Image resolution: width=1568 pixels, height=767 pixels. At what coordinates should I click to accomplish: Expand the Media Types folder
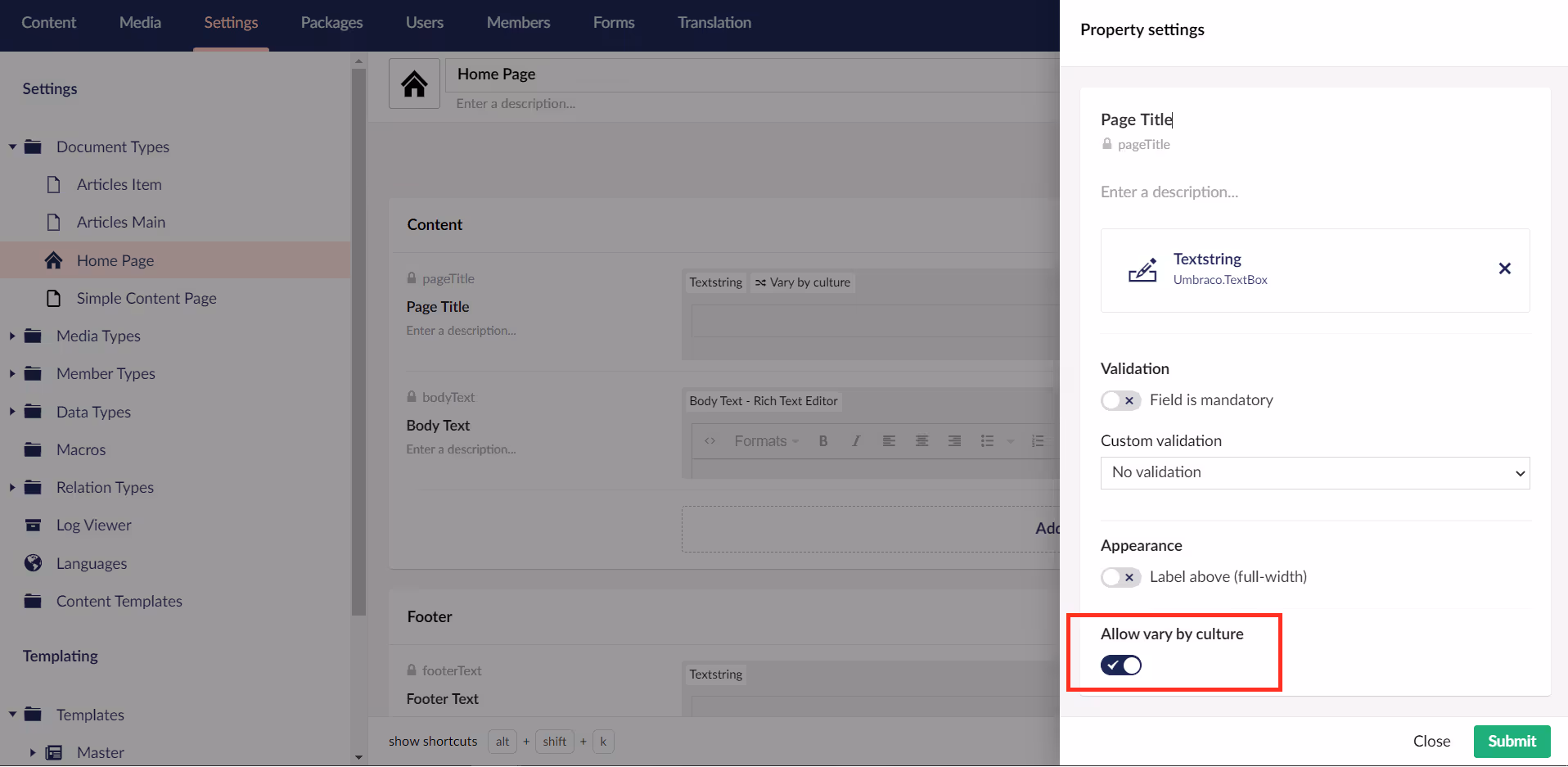(11, 336)
